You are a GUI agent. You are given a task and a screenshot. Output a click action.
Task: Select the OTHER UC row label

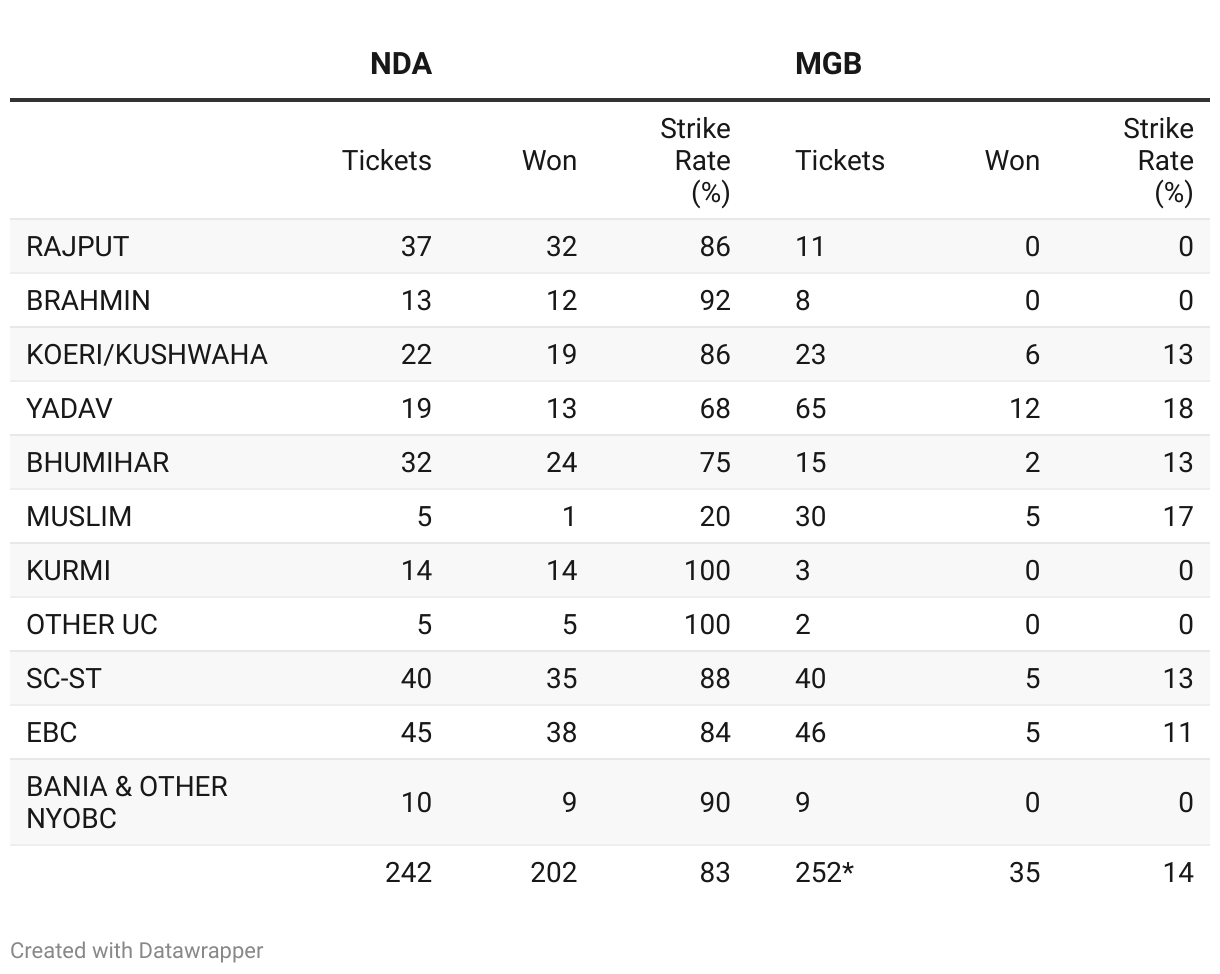click(x=92, y=625)
